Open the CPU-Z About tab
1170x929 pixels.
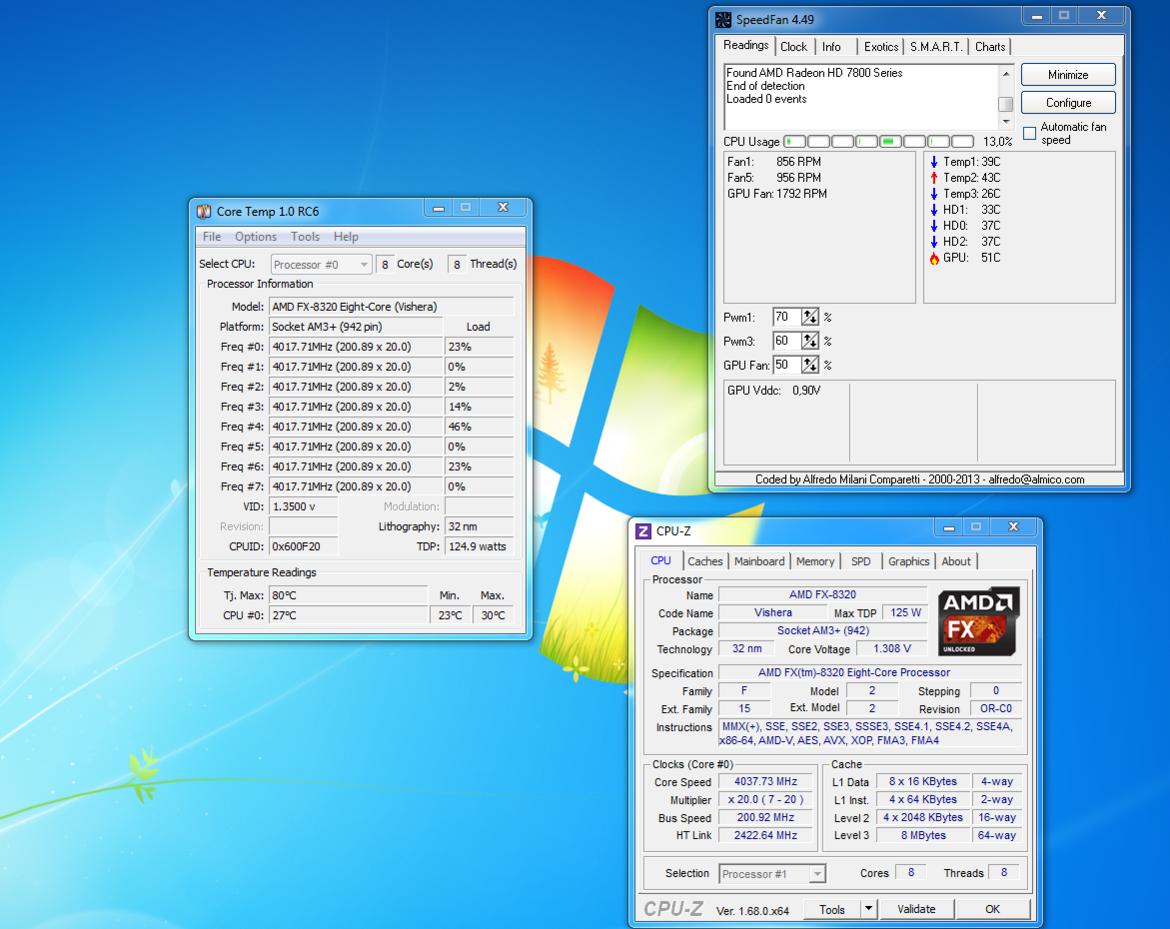[x=956, y=562]
